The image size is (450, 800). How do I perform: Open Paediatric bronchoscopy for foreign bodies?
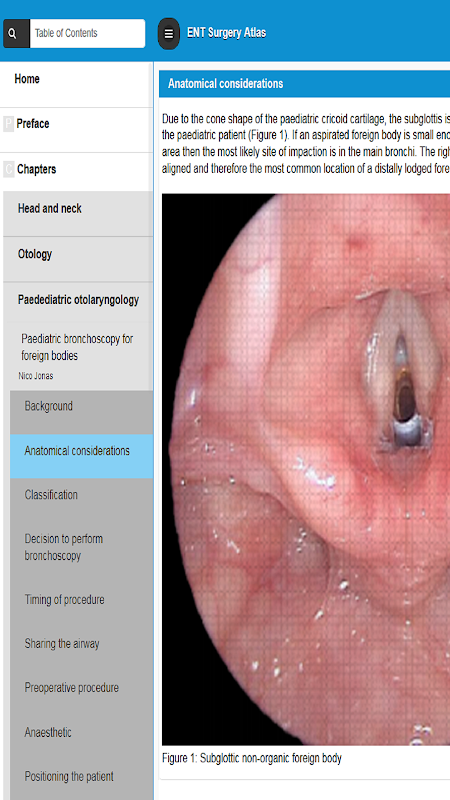[x=78, y=347]
